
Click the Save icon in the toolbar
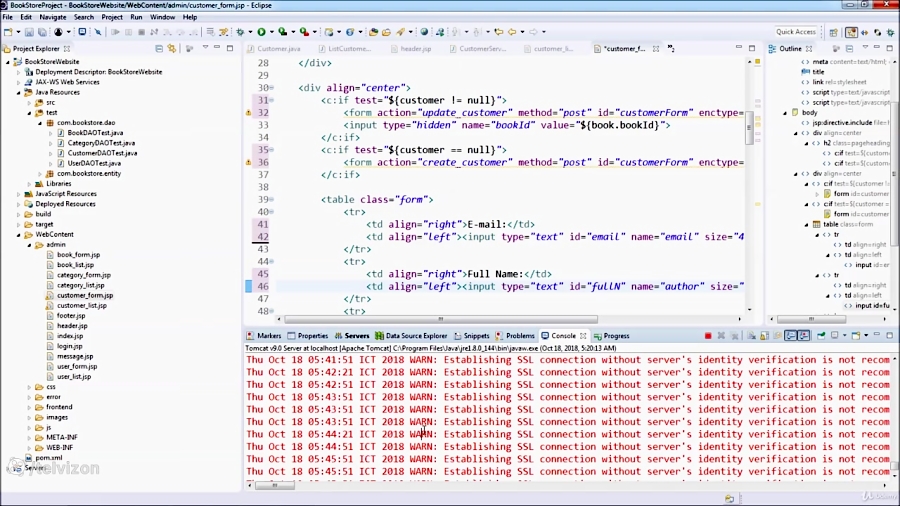[x=29, y=32]
